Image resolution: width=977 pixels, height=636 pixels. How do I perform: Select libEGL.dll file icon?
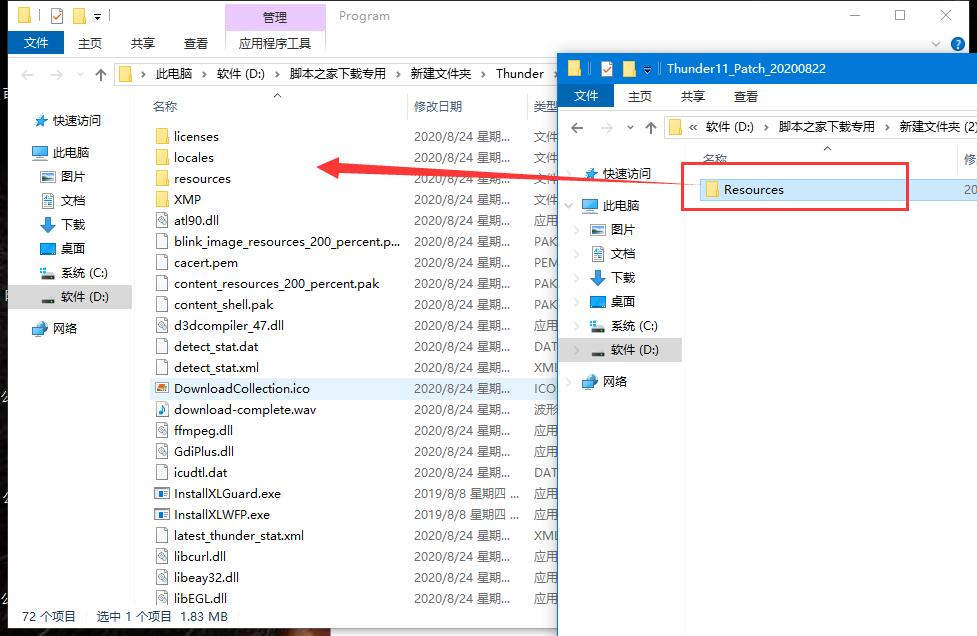[162, 598]
